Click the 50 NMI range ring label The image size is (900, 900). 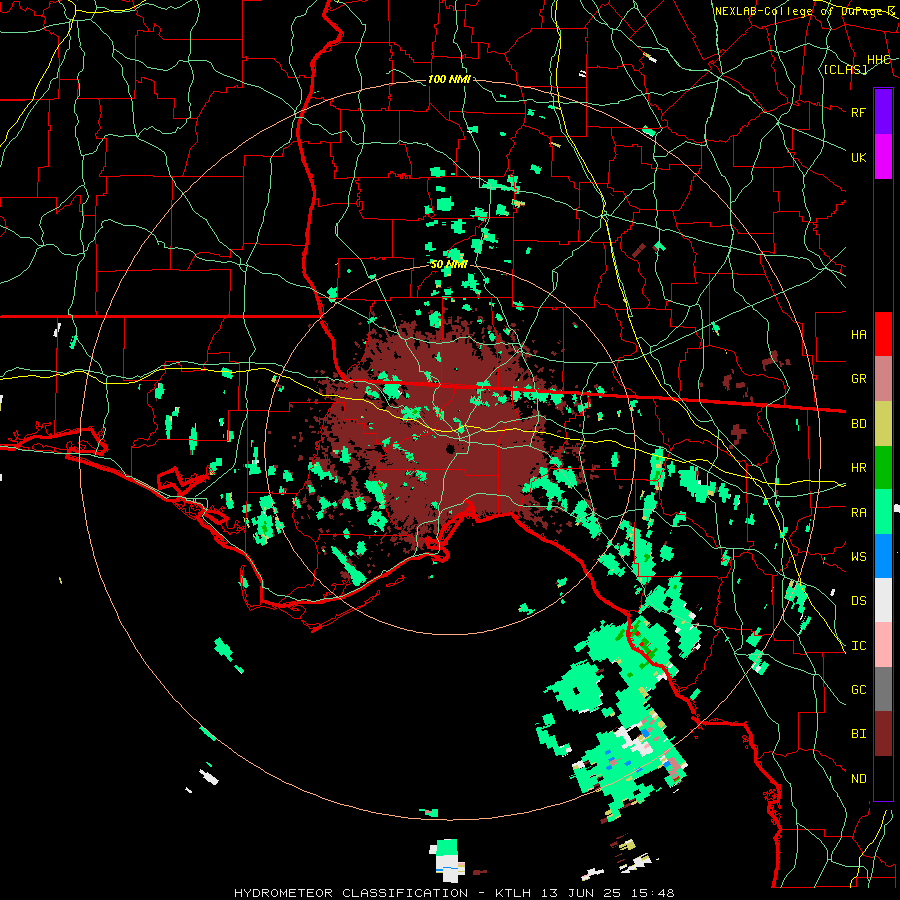449,264
